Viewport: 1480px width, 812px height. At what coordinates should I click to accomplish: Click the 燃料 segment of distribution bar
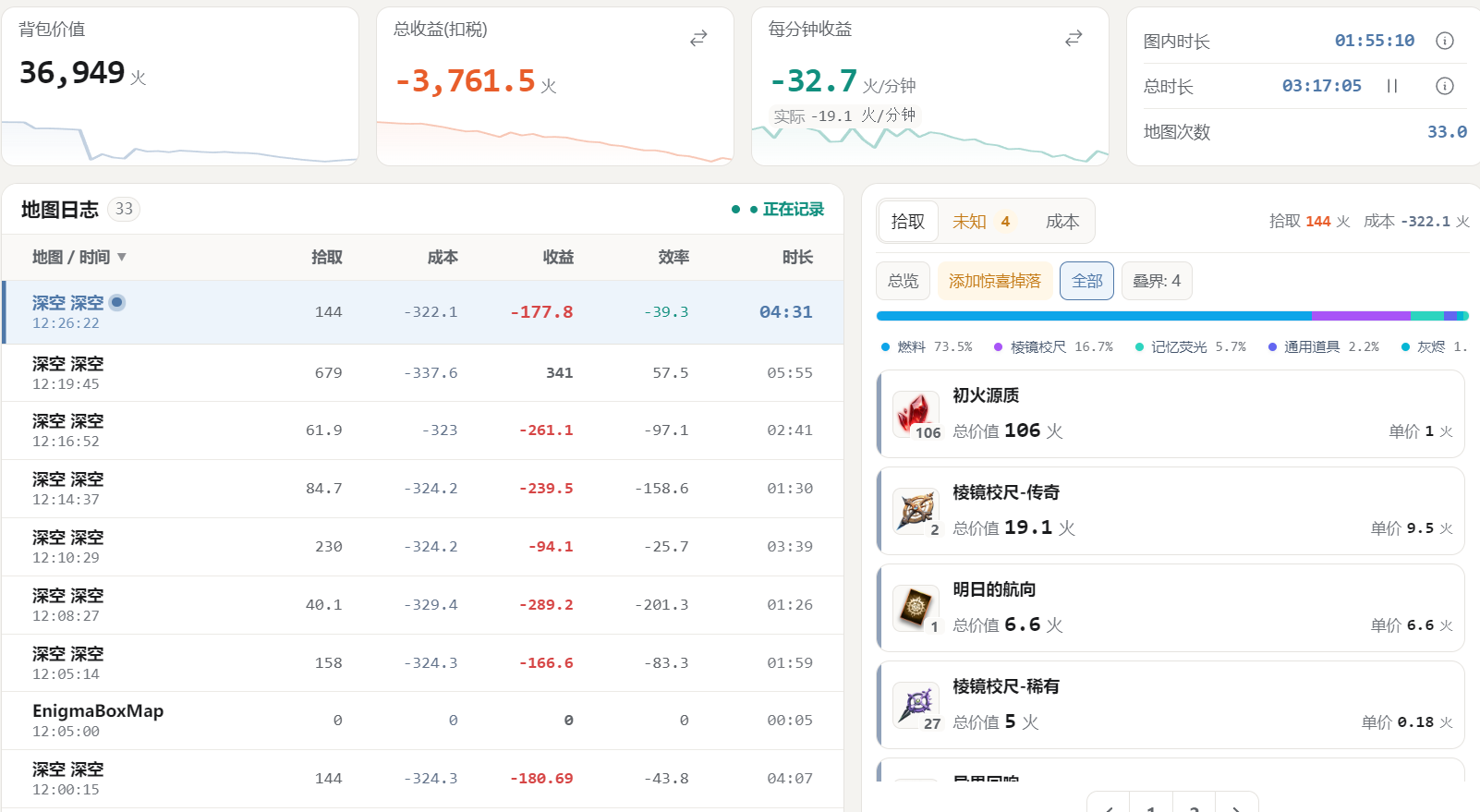(x=1094, y=316)
